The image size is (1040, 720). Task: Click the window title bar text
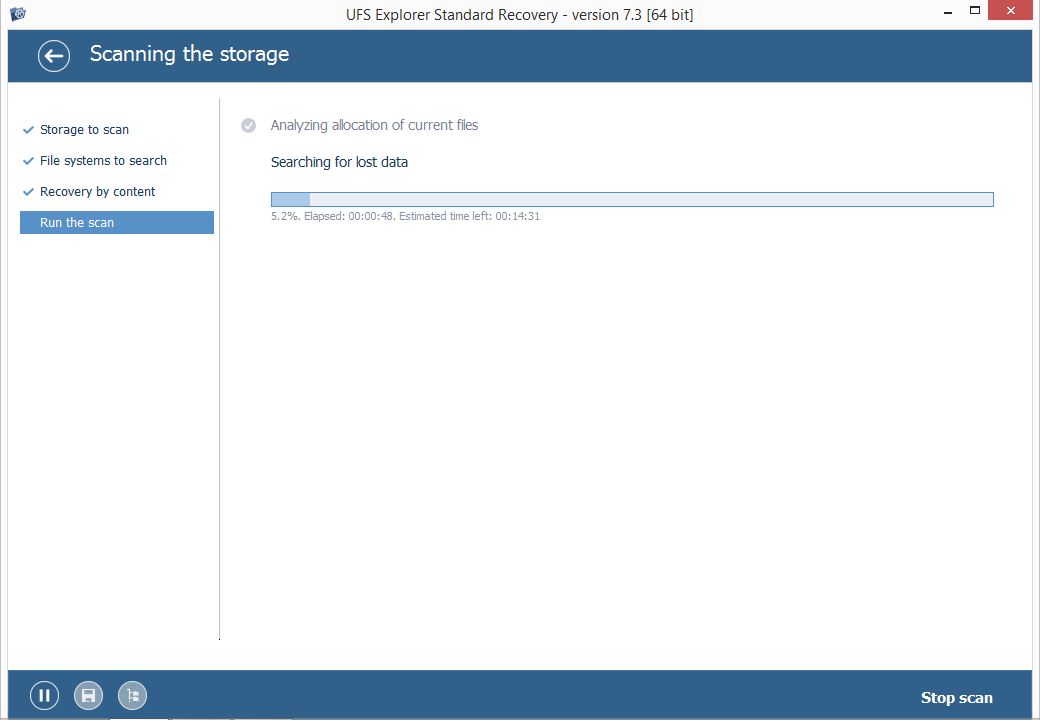click(x=520, y=14)
